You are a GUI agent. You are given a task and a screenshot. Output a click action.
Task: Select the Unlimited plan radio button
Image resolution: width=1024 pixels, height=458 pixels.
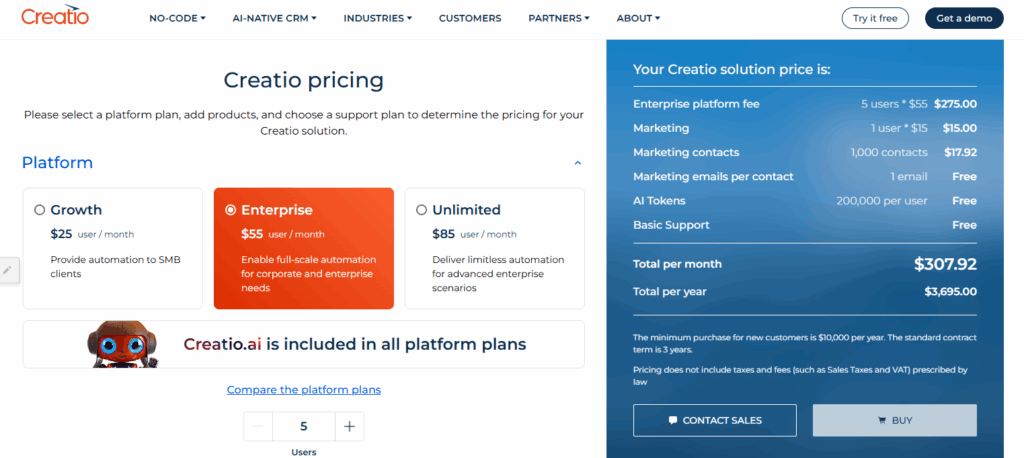[x=422, y=210]
